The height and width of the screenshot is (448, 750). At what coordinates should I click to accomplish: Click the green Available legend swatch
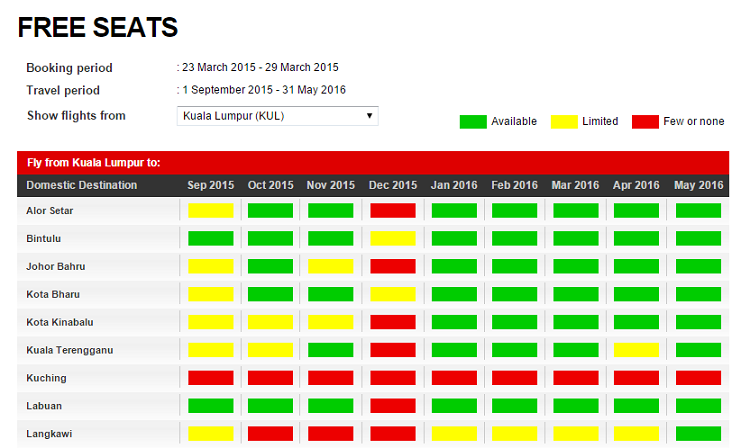pos(473,122)
